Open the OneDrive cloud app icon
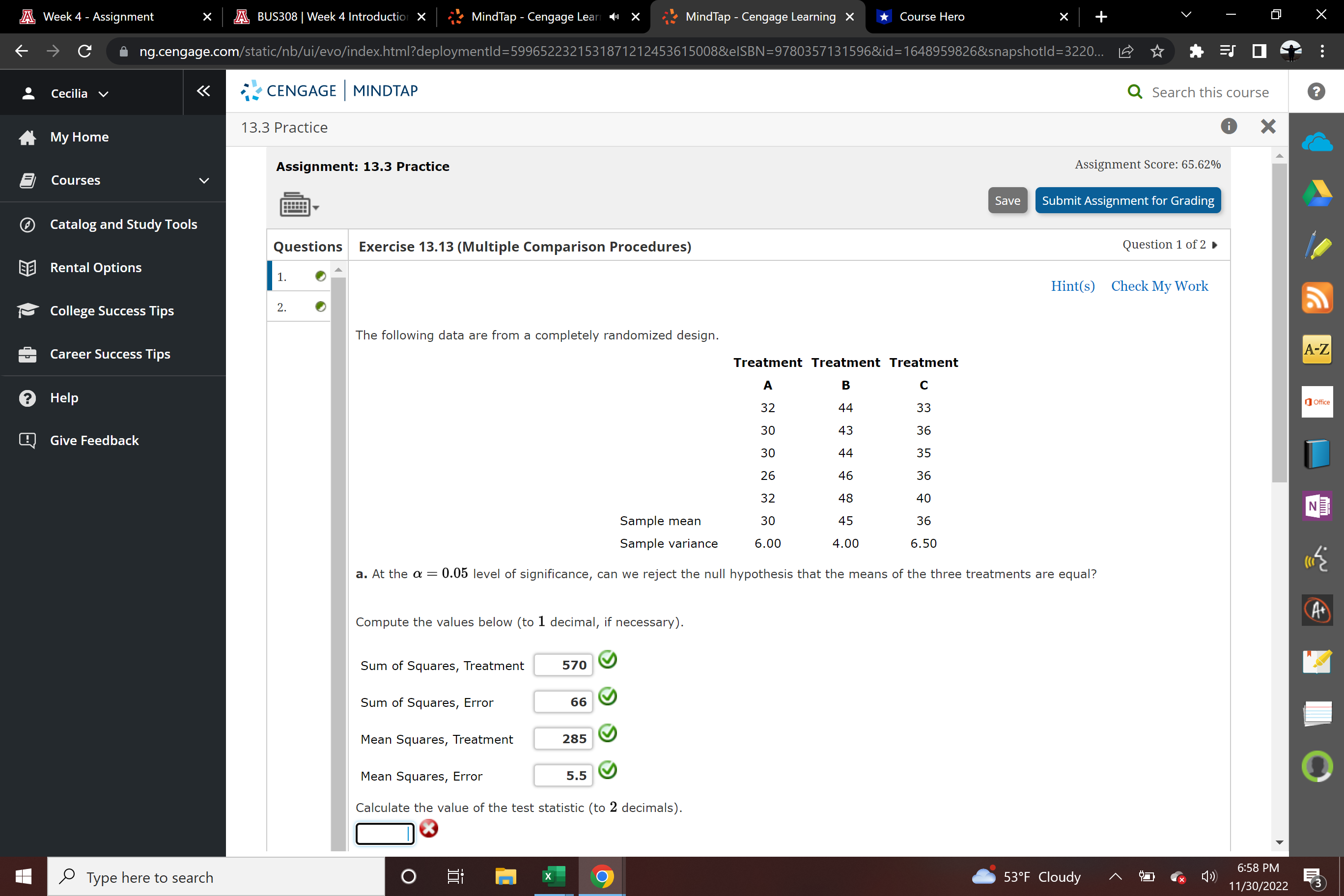1344x896 pixels. [x=1316, y=141]
